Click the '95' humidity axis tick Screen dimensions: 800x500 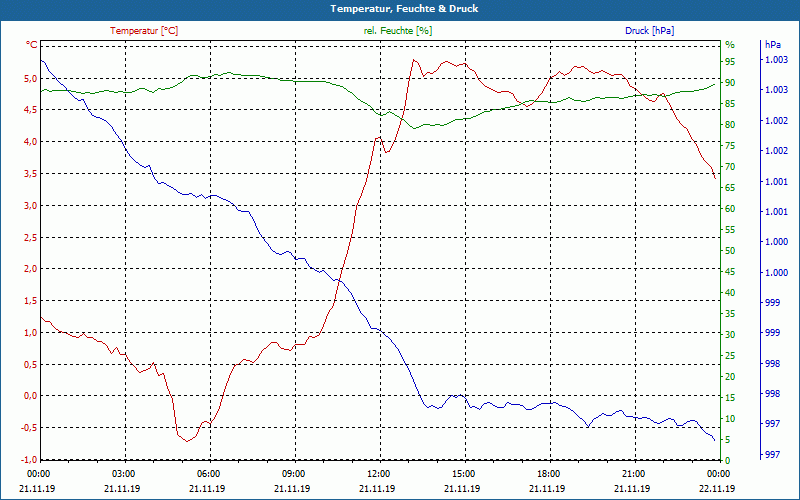tap(730, 62)
